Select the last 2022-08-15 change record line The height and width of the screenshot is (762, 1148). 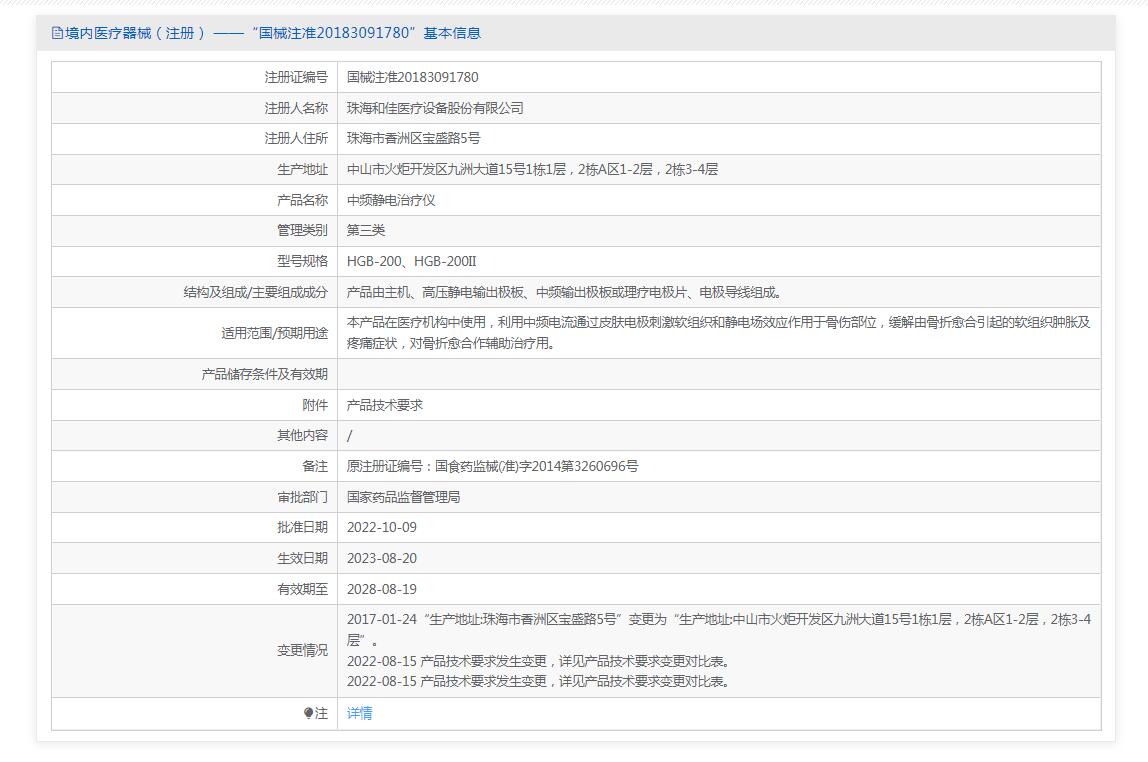[x=538, y=681]
